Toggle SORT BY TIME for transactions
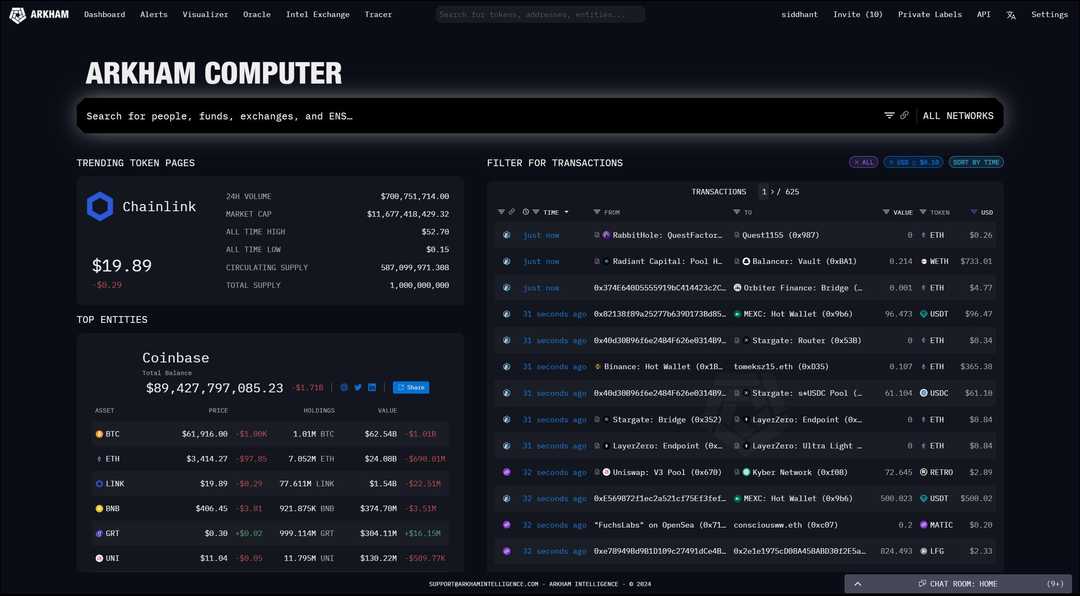The height and width of the screenshot is (596, 1080). click(x=976, y=161)
